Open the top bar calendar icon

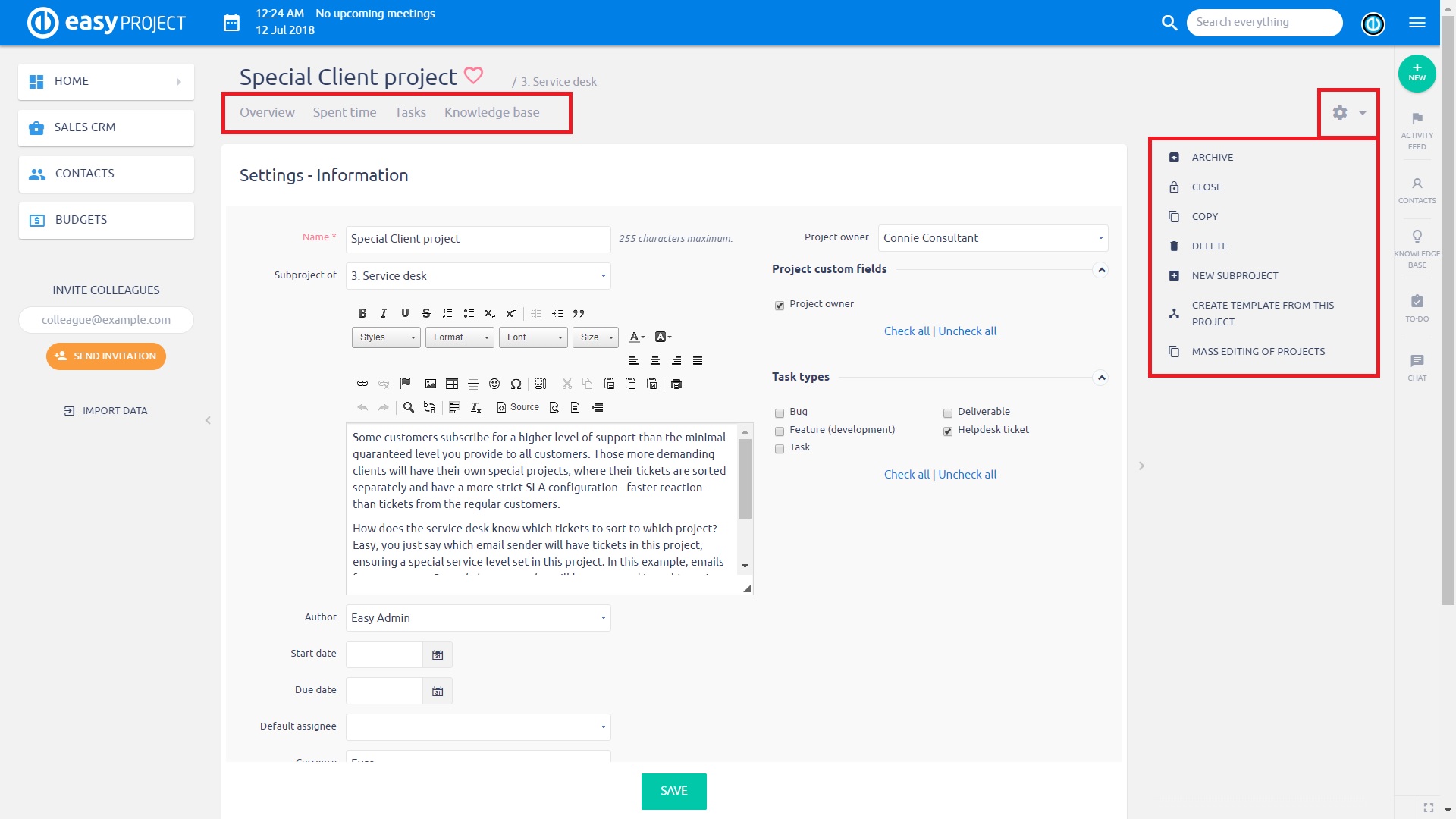pyautogui.click(x=231, y=23)
